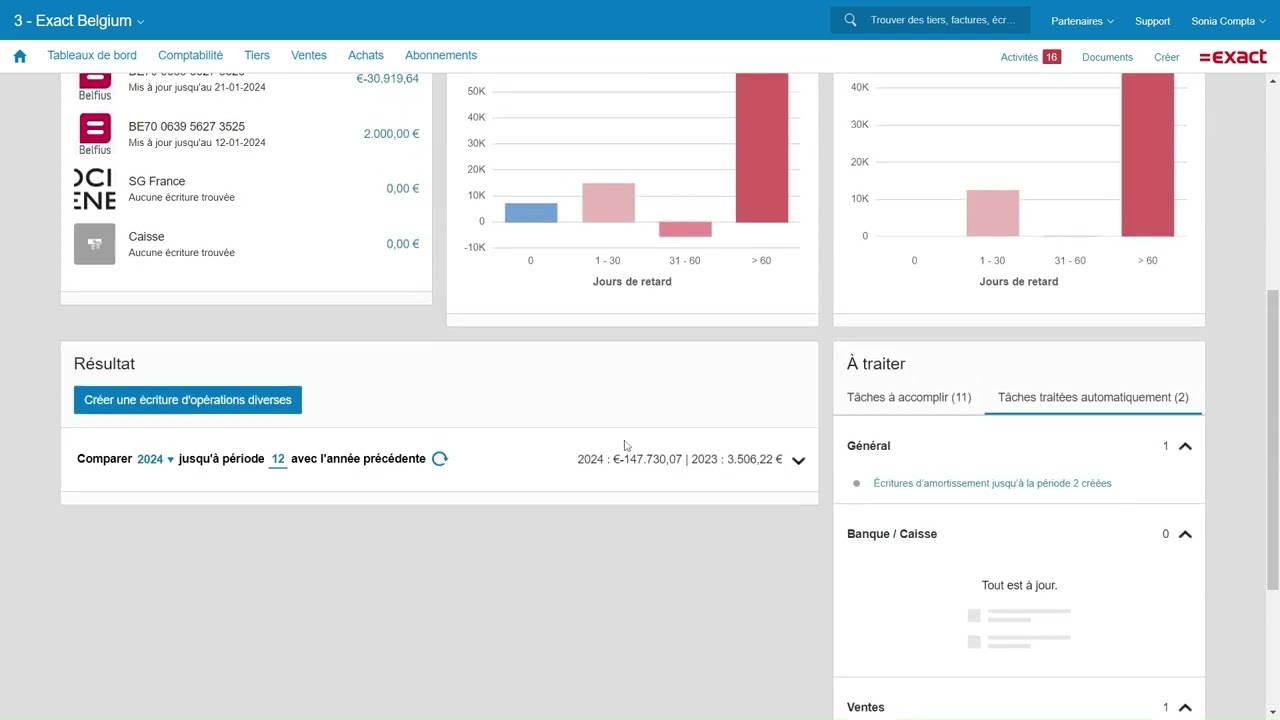
Task: Open Écritures d'amortissement jusqu'à la période 2 créées
Action: point(992,483)
